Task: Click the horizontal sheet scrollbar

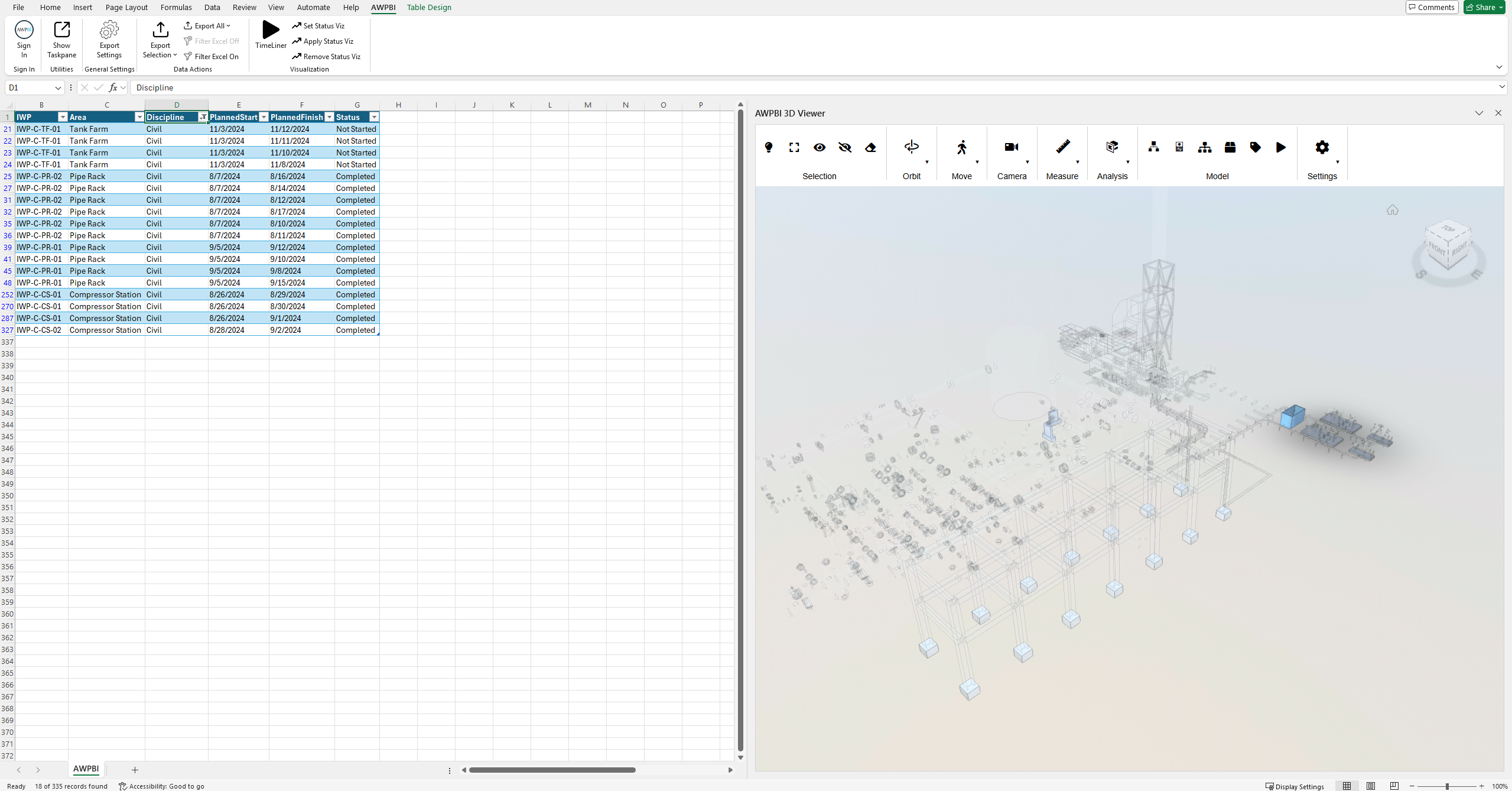Action: tap(552, 770)
